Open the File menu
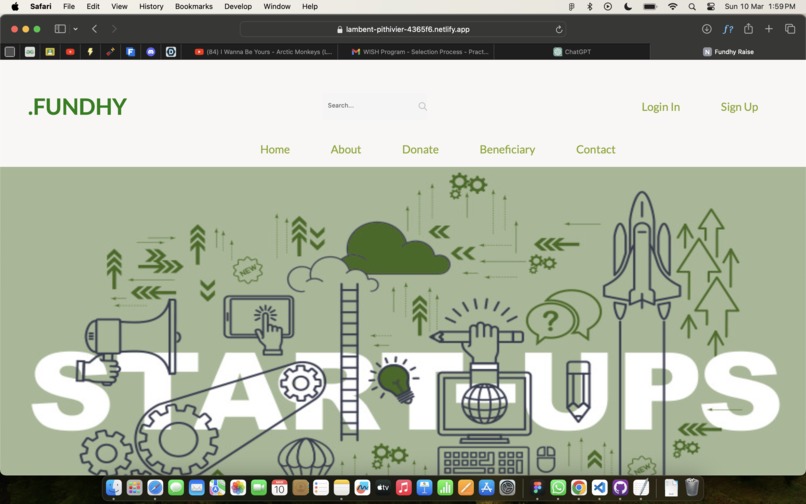806x504 pixels. (69, 6)
